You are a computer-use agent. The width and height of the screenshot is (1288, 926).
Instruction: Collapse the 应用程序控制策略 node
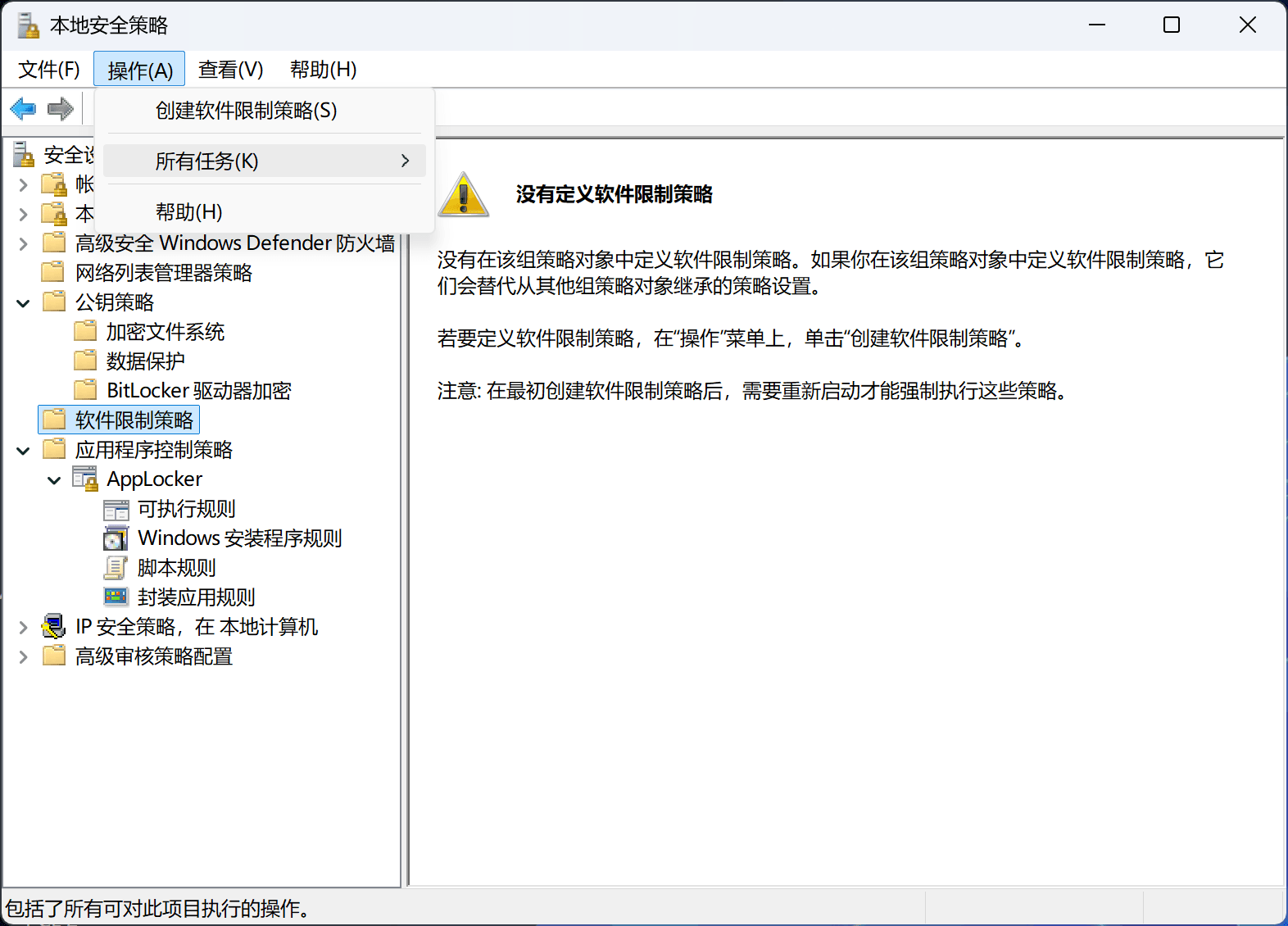[24, 451]
